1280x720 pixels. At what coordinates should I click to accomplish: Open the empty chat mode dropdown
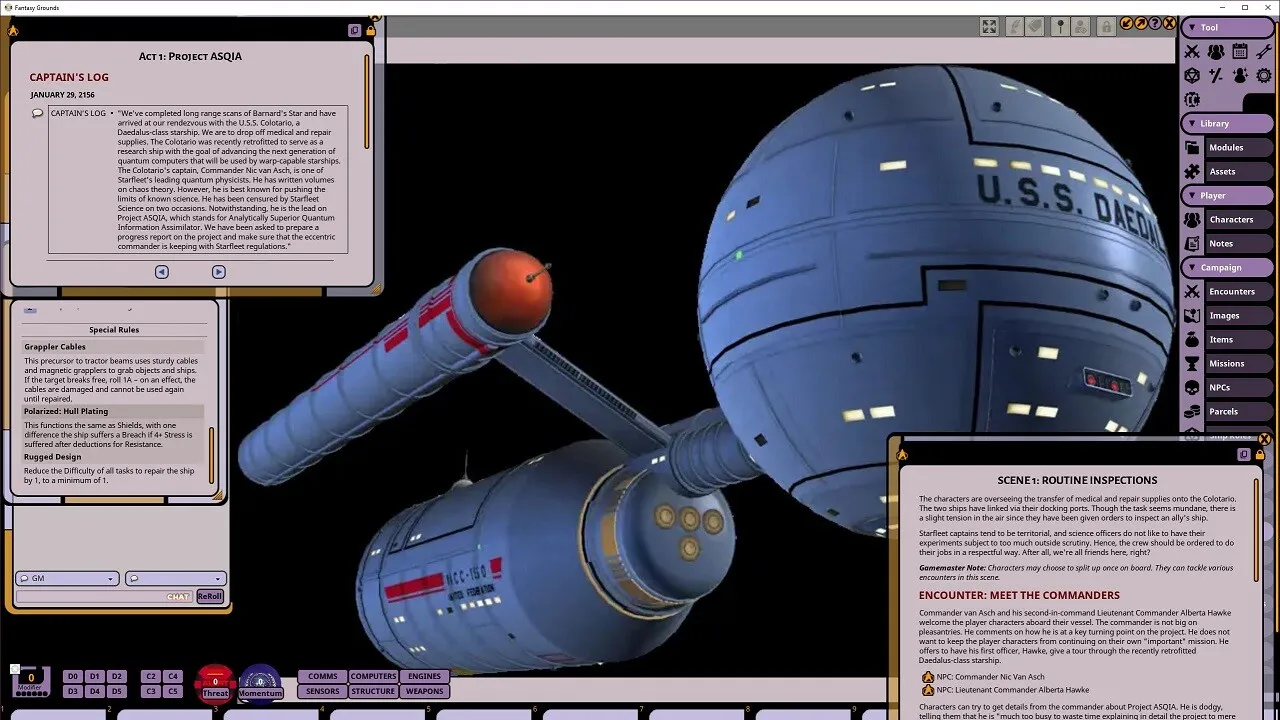(x=175, y=578)
